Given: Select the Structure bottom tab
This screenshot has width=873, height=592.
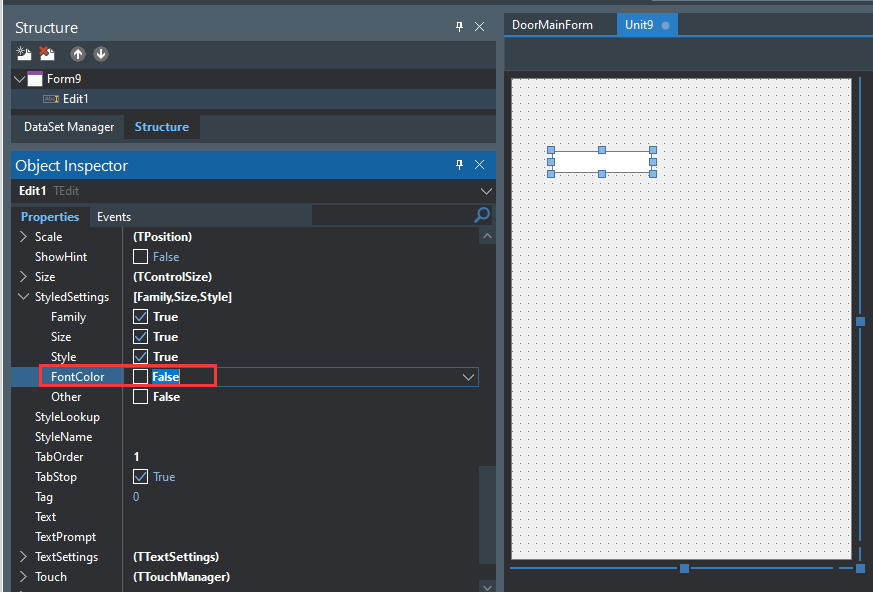Looking at the screenshot, I should point(161,127).
